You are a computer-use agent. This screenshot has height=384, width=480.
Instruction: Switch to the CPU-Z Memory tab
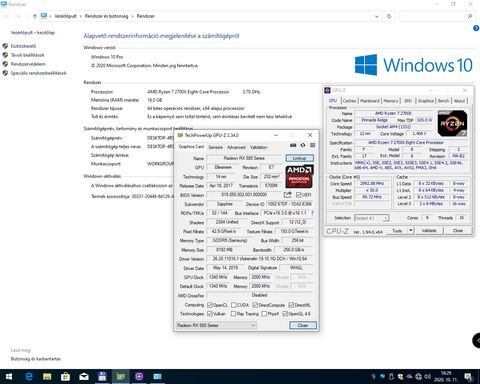(x=390, y=101)
